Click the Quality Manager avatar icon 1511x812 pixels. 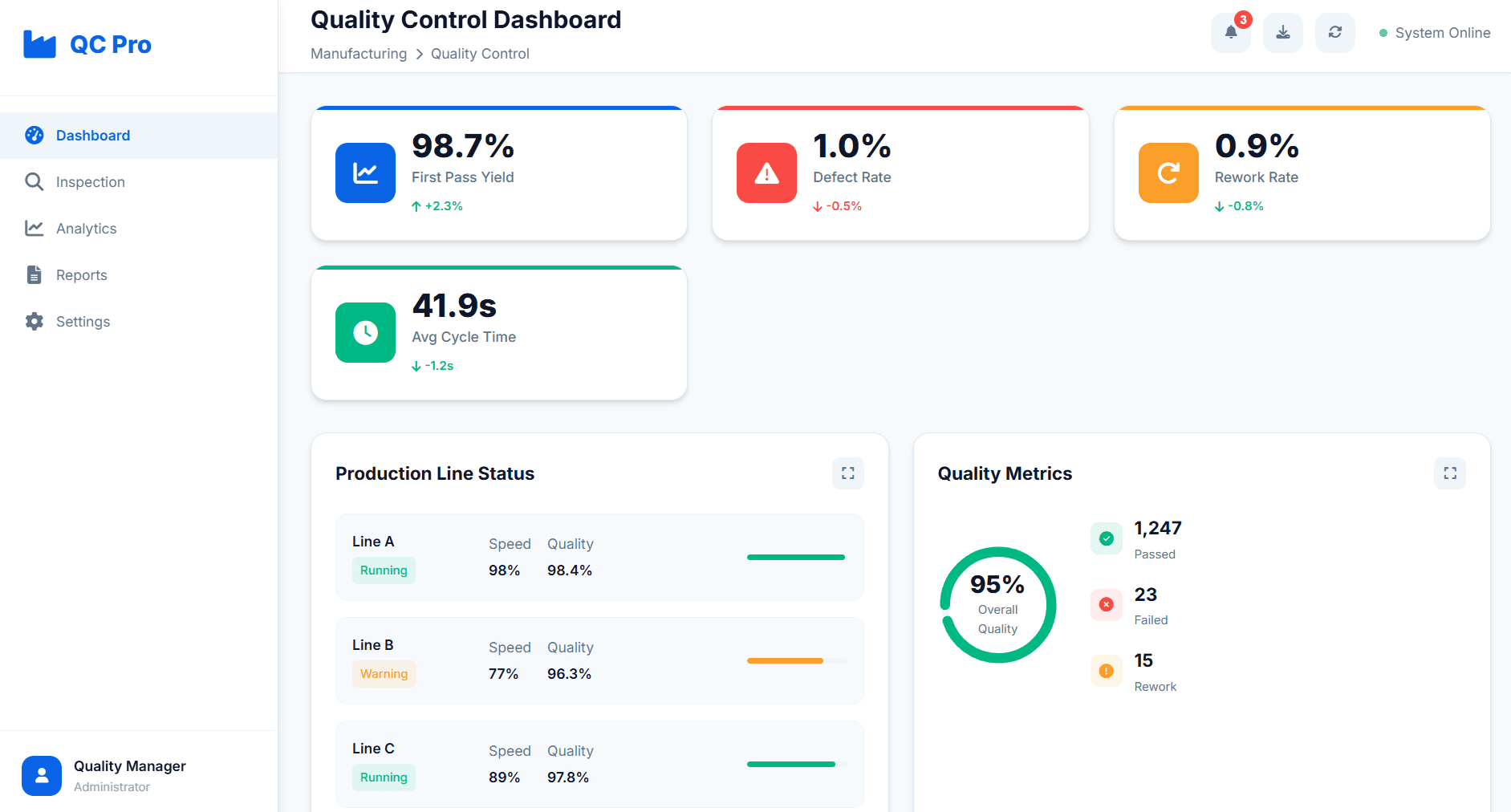(x=42, y=775)
